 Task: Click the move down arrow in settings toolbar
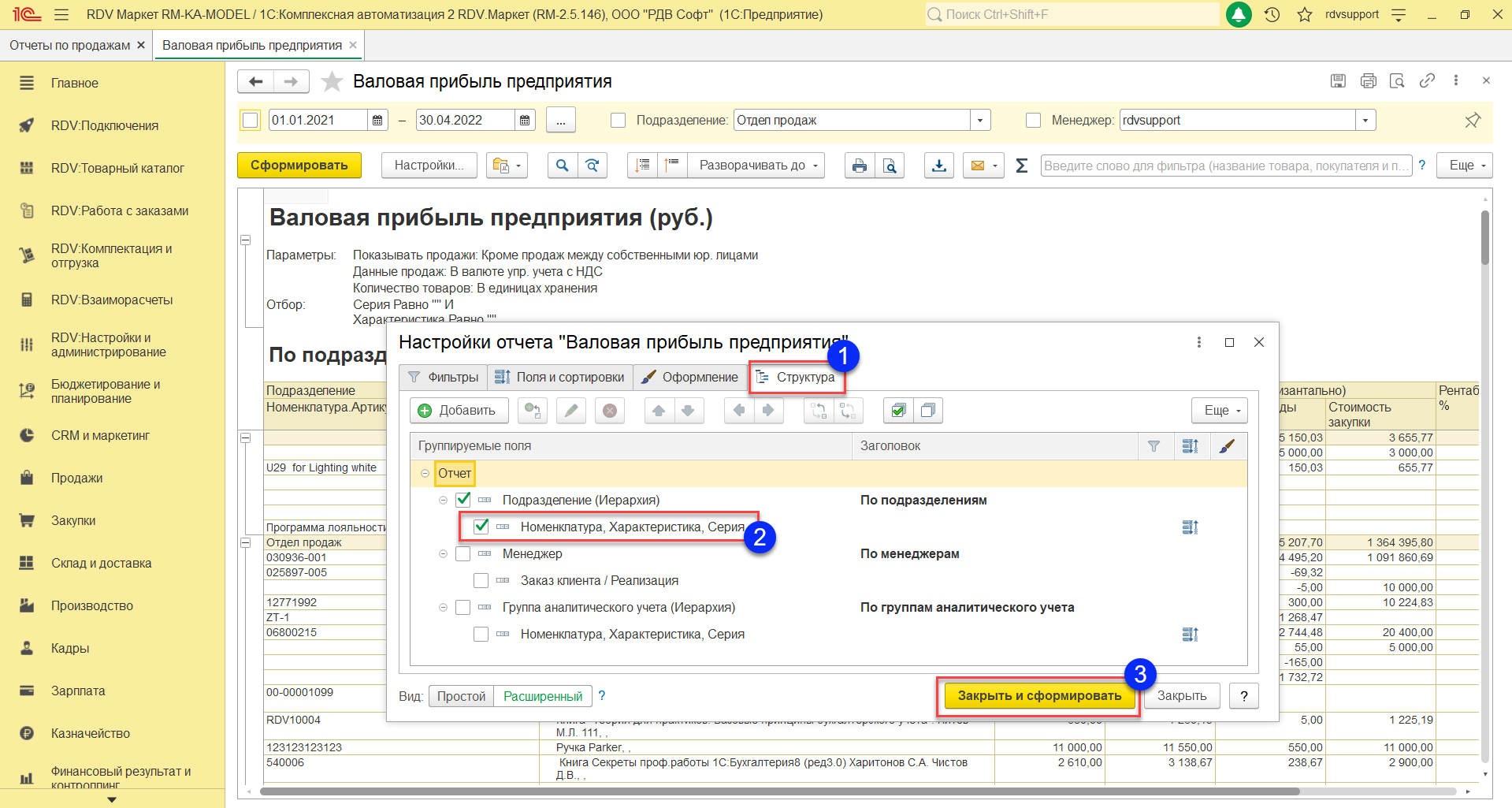688,410
